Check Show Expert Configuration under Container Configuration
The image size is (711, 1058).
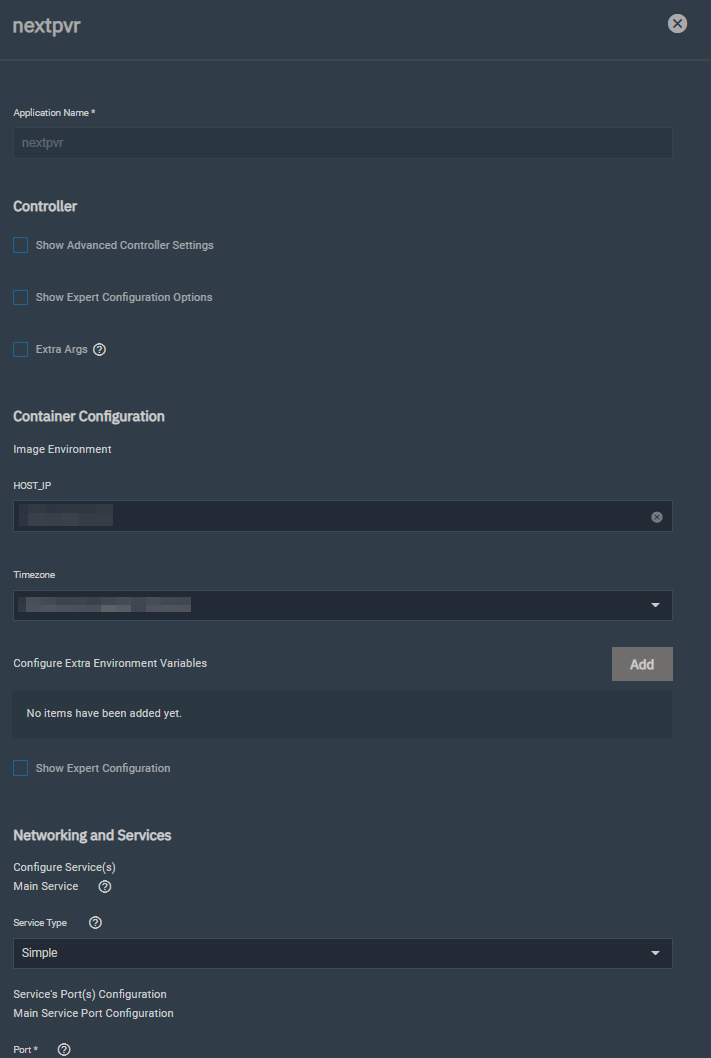tap(21, 768)
